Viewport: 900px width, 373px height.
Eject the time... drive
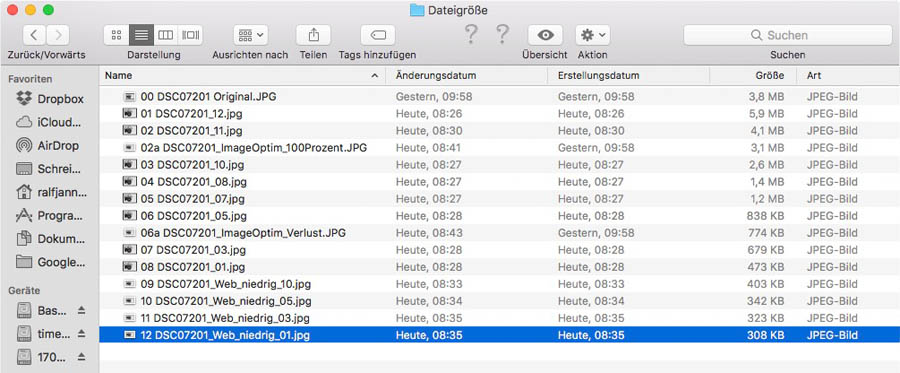click(81, 333)
